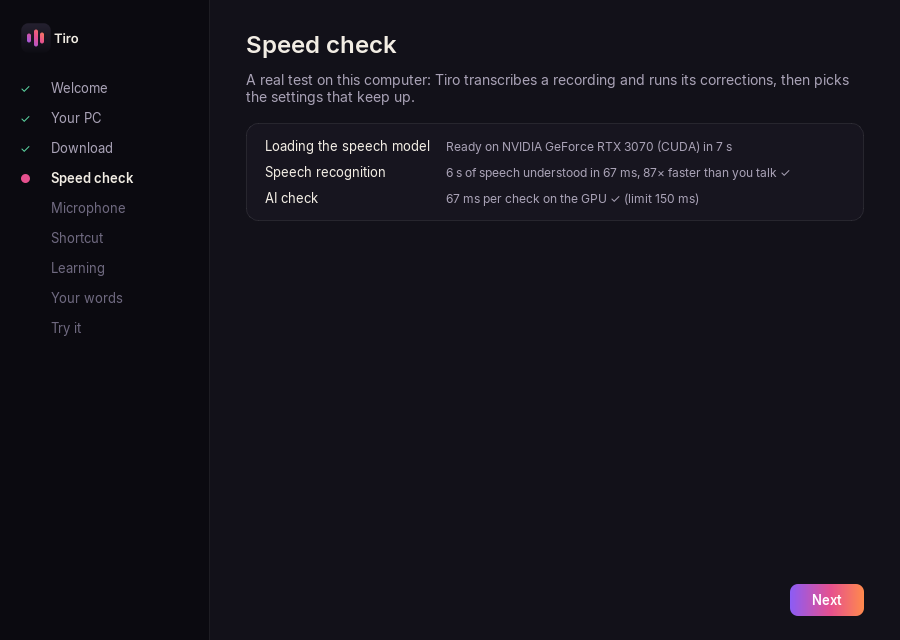The height and width of the screenshot is (640, 900).
Task: Click the green checkmark beside Download
Action: click(25, 149)
